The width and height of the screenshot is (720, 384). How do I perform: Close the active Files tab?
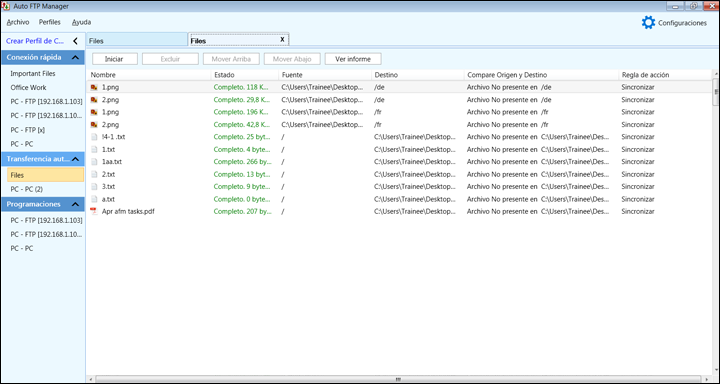(x=282, y=40)
